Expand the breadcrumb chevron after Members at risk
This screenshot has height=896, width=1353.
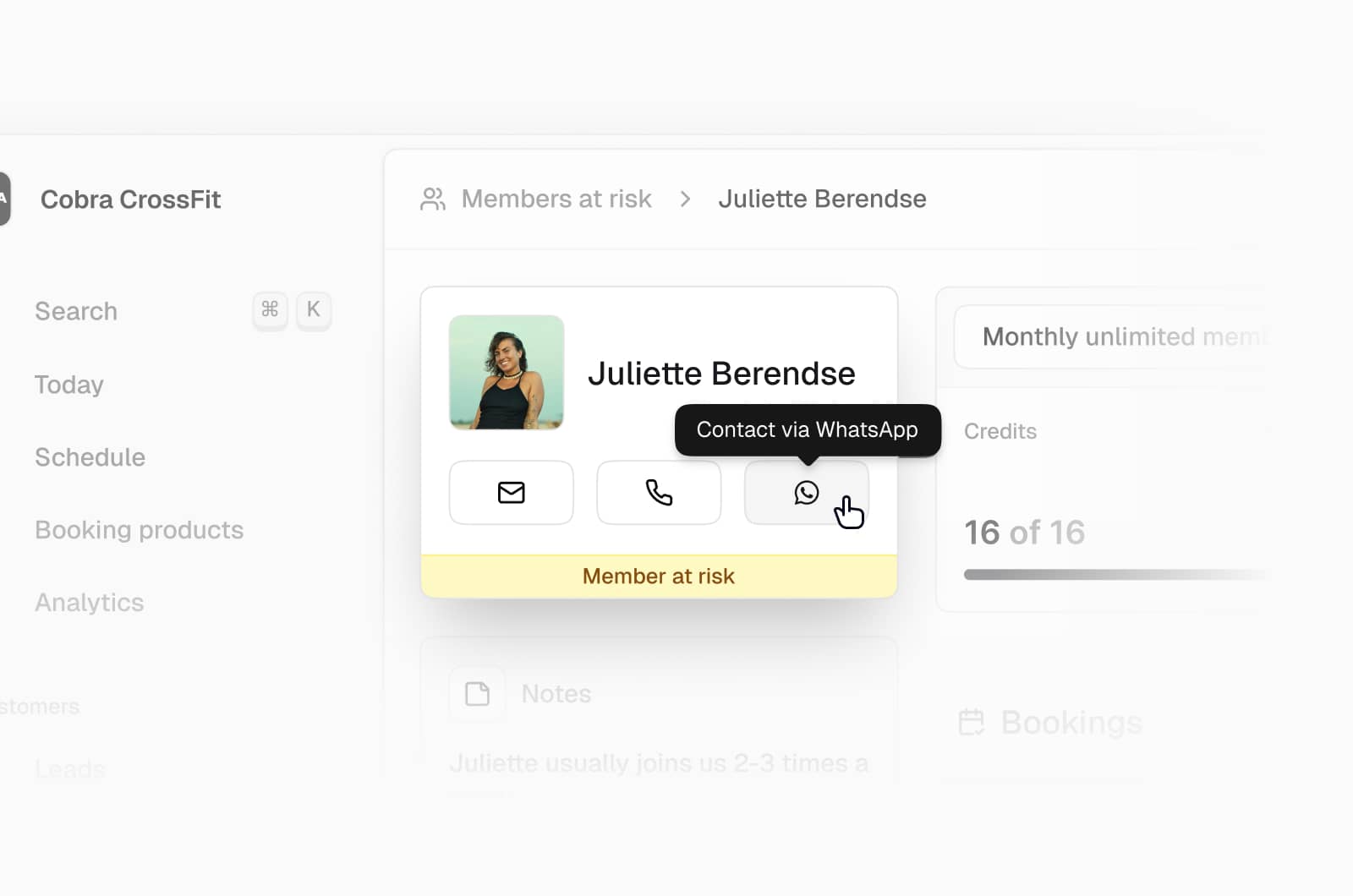tap(684, 199)
